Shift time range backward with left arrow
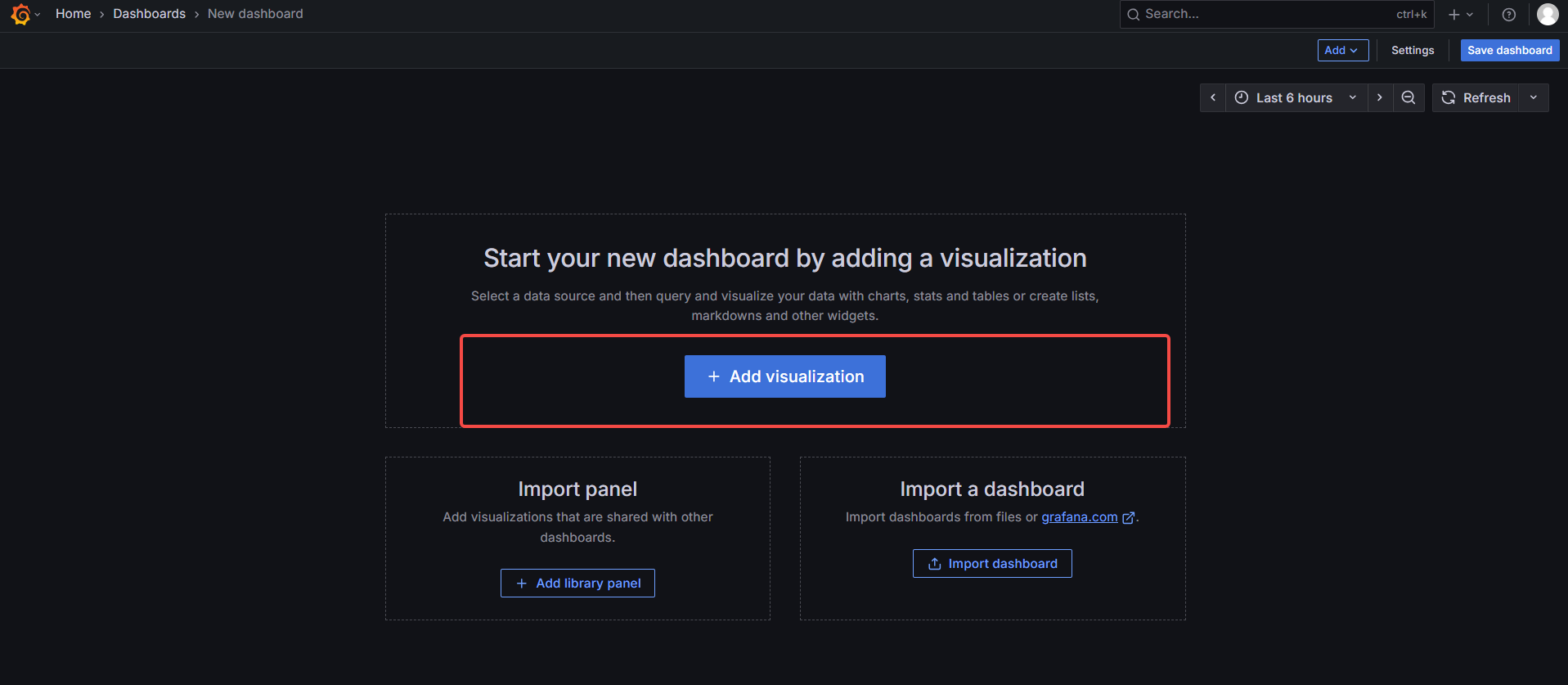This screenshot has width=1568, height=685. point(1213,97)
